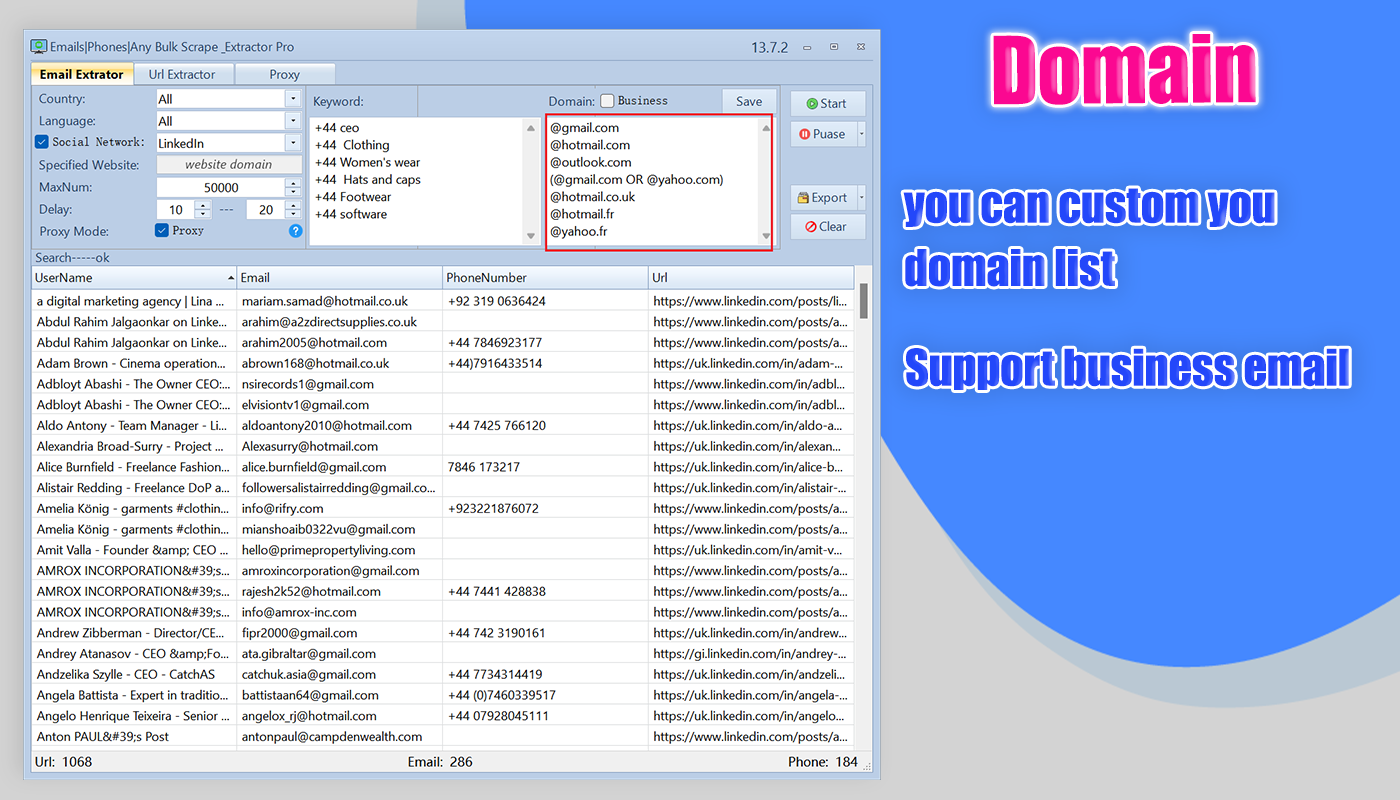Select email 'mariam.samad@hotmail.co.uk'
Image resolution: width=1400 pixels, height=800 pixels.
pos(325,301)
